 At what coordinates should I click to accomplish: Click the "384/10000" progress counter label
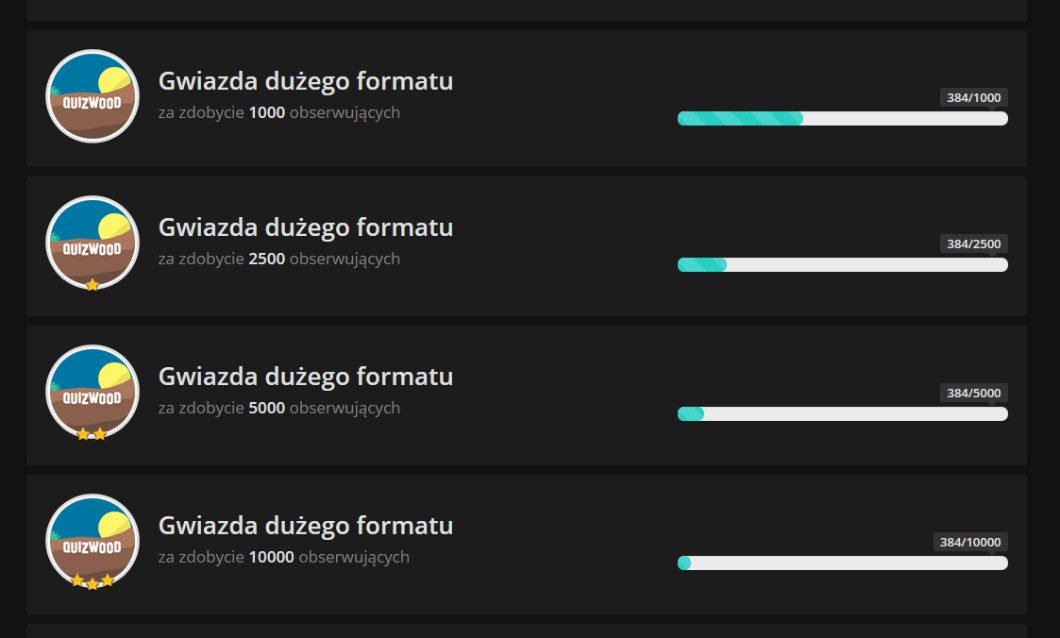click(969, 542)
